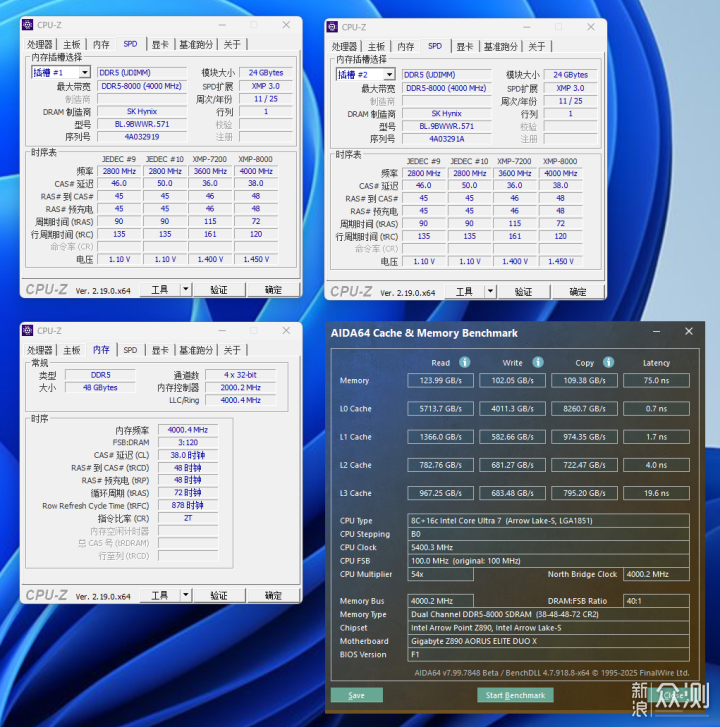The image size is (720, 727).
Task: Switch to 关于 tab in top-right CPU-Z
Action: [536, 46]
